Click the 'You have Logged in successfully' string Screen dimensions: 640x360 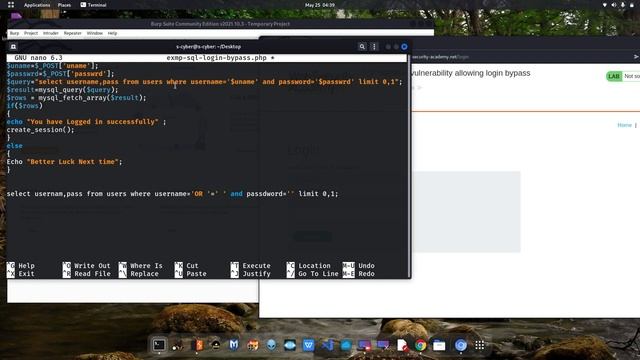point(92,122)
